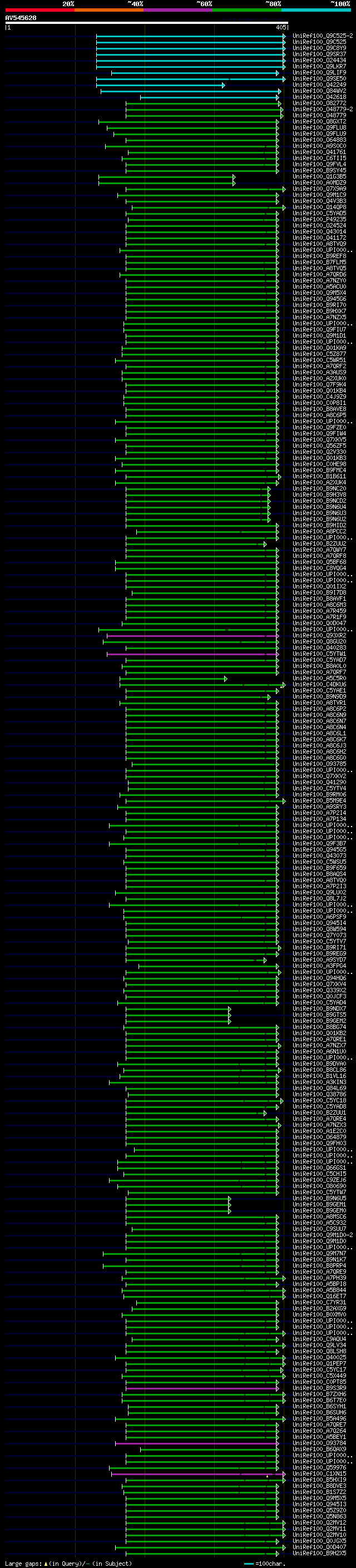Open hit UniRef100_Q7XKV2
The image size is (356, 1568).
point(319,776)
